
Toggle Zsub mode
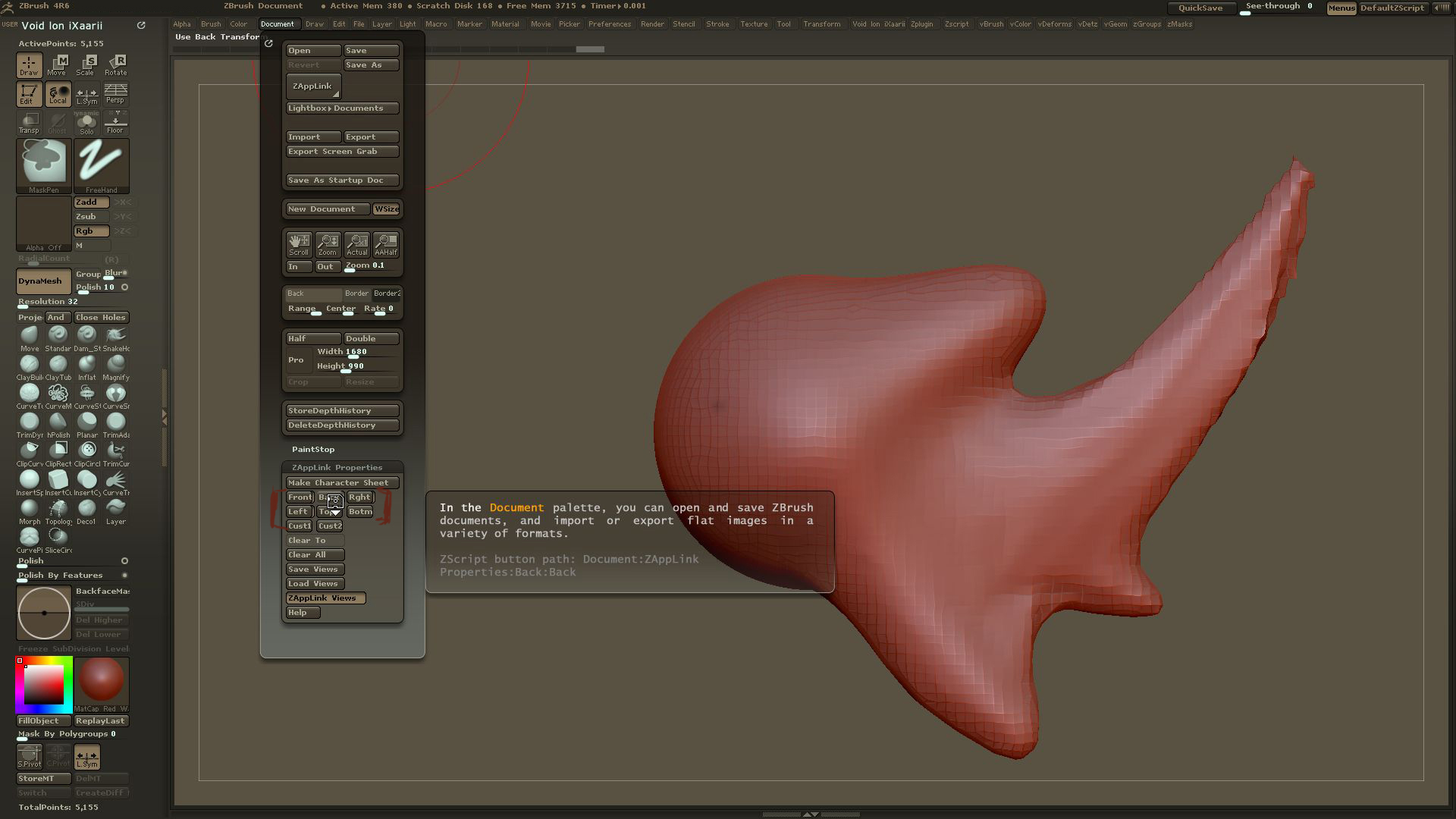pyautogui.click(x=92, y=217)
